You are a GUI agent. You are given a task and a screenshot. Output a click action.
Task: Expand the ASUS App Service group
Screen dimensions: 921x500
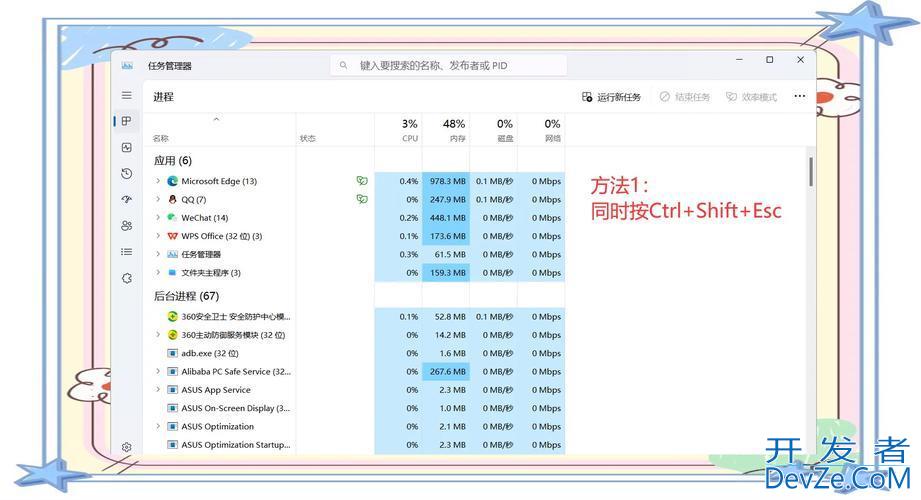pyautogui.click(x=157, y=390)
